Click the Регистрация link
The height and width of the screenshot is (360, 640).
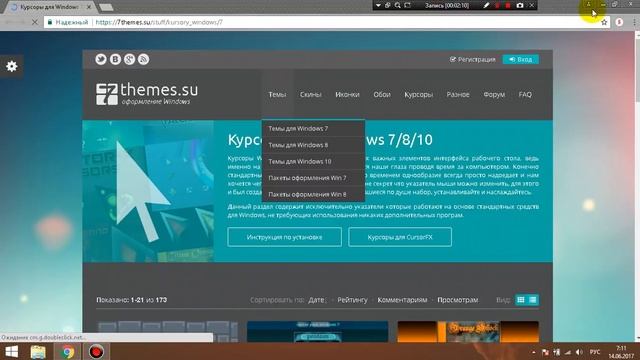tap(473, 59)
